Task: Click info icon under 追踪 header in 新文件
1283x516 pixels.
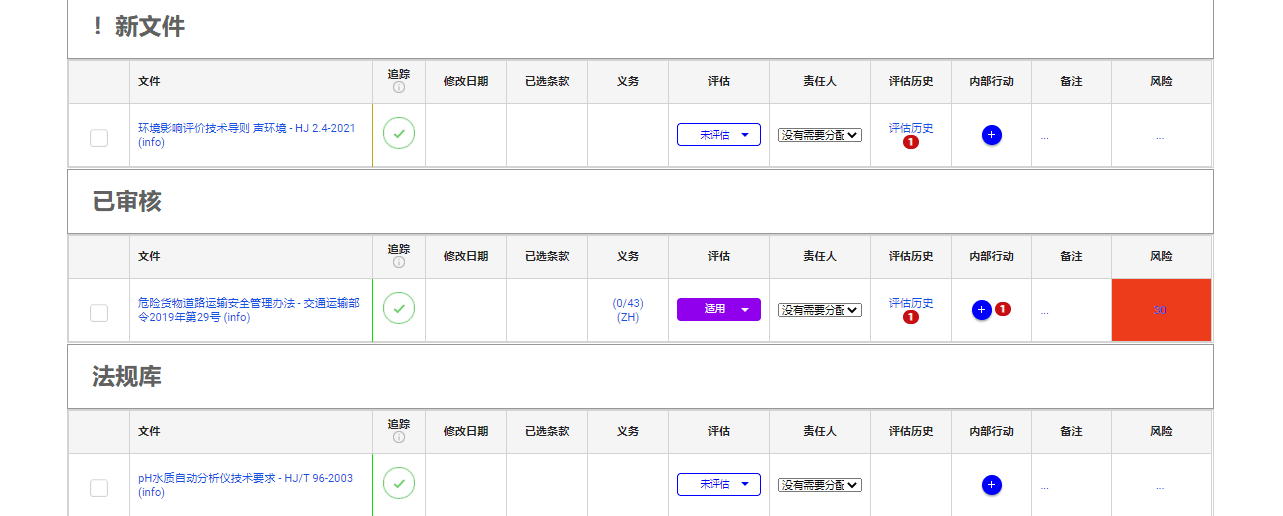Action: (x=399, y=88)
